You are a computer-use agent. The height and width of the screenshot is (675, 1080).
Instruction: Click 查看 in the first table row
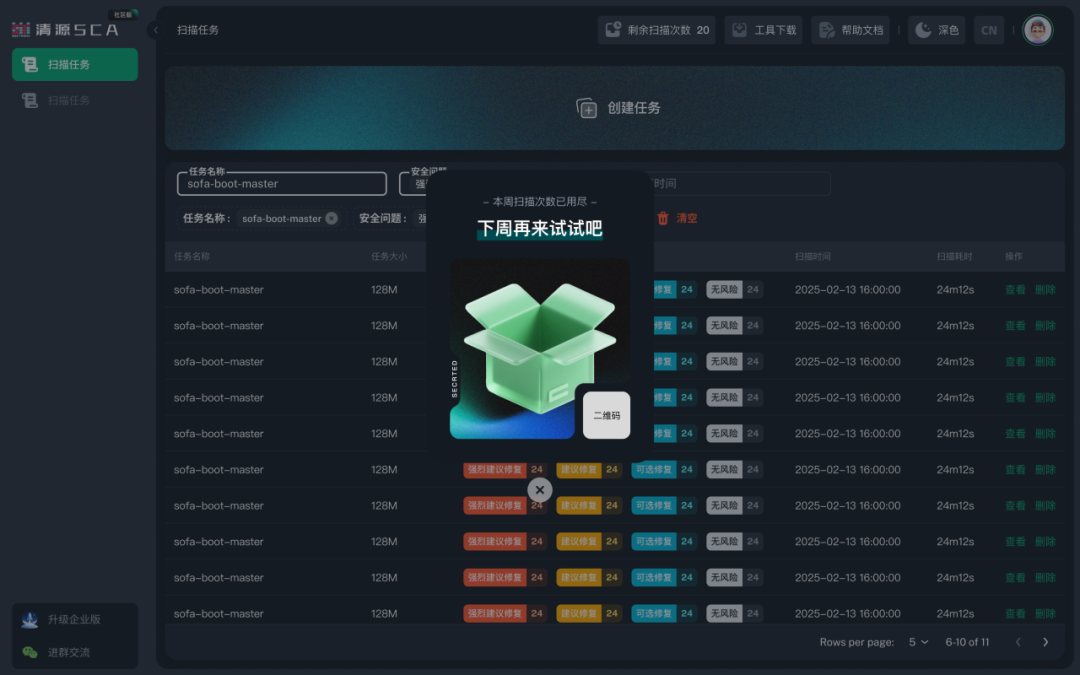click(x=1015, y=289)
